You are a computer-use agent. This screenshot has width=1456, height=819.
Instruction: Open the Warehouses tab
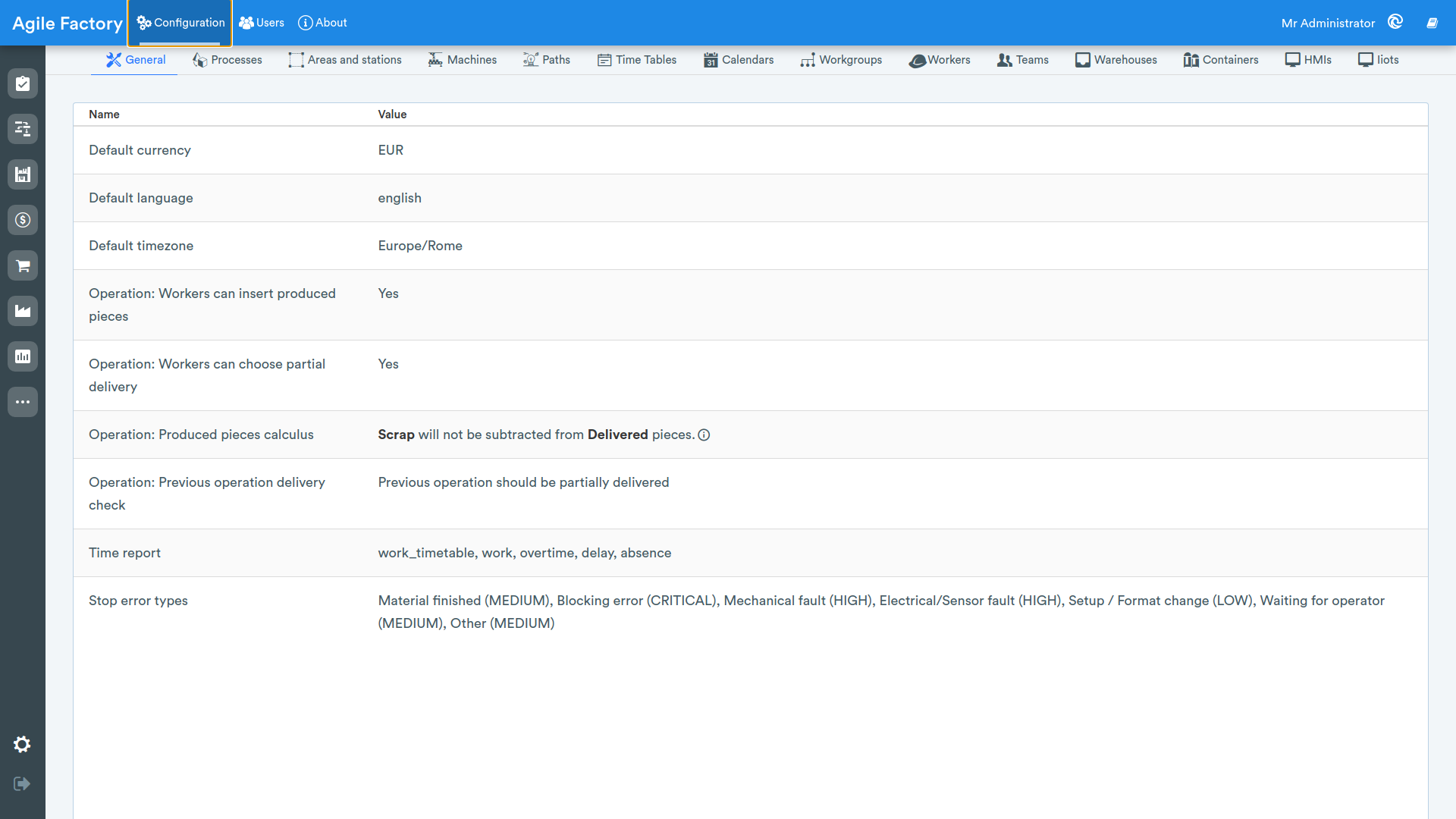[x=1116, y=60]
